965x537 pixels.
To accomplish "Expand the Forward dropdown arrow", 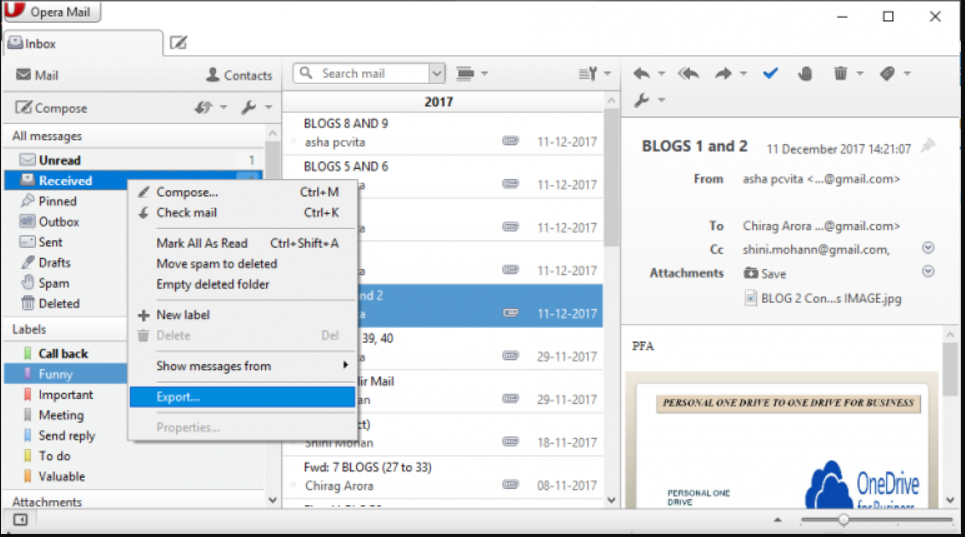I will point(743,74).
